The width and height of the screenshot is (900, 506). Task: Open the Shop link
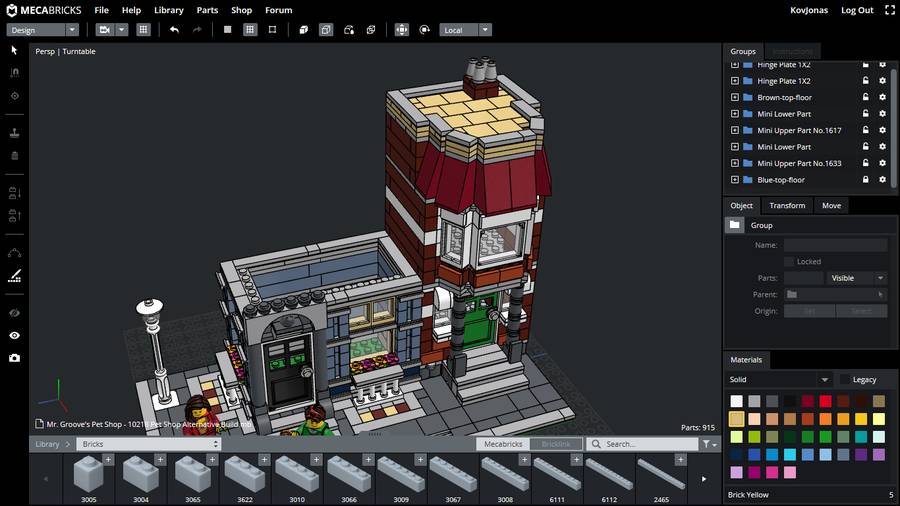(x=242, y=10)
